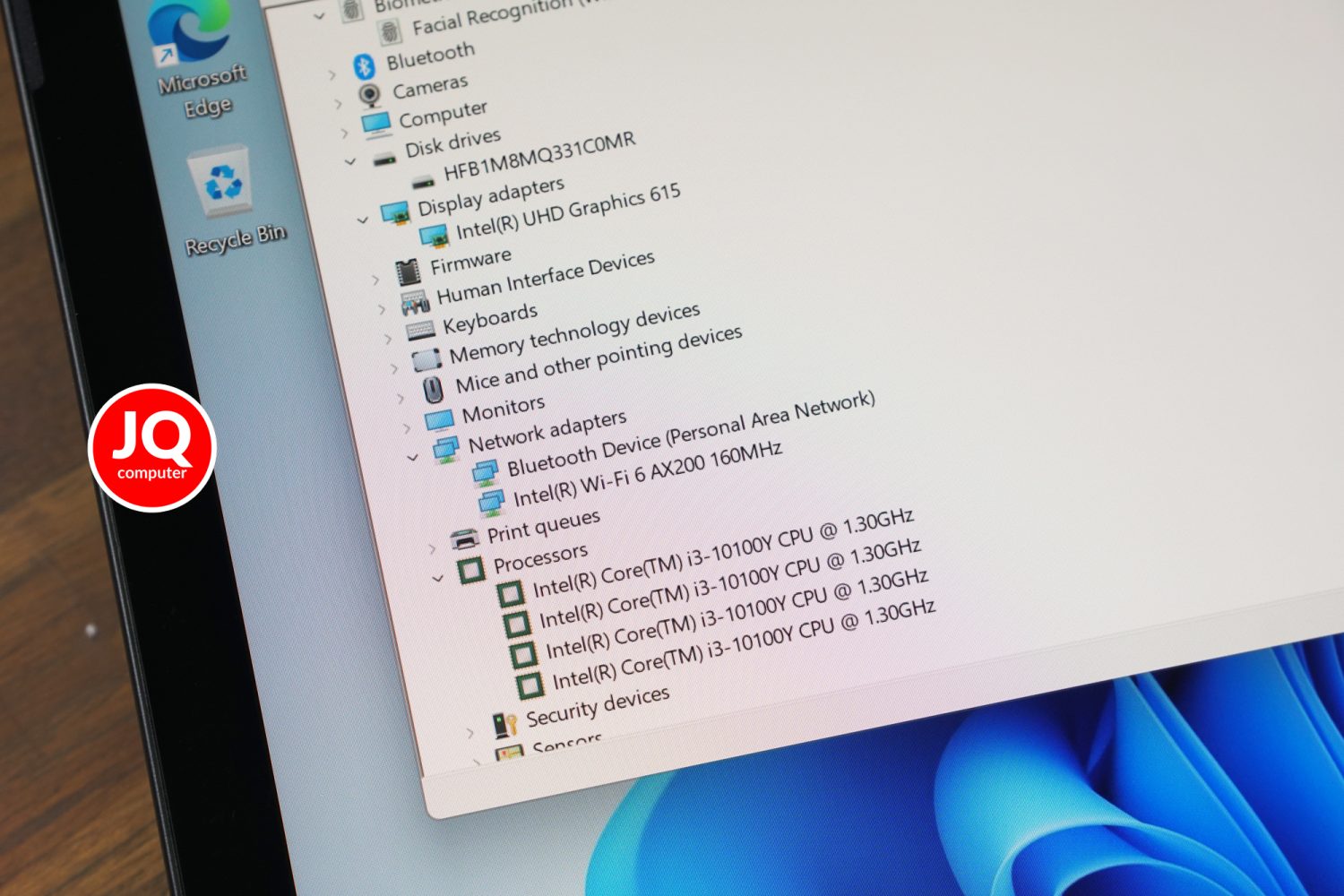Viewport: 1344px width, 896px height.
Task: Select the Keyboards category icon
Action: [x=421, y=332]
